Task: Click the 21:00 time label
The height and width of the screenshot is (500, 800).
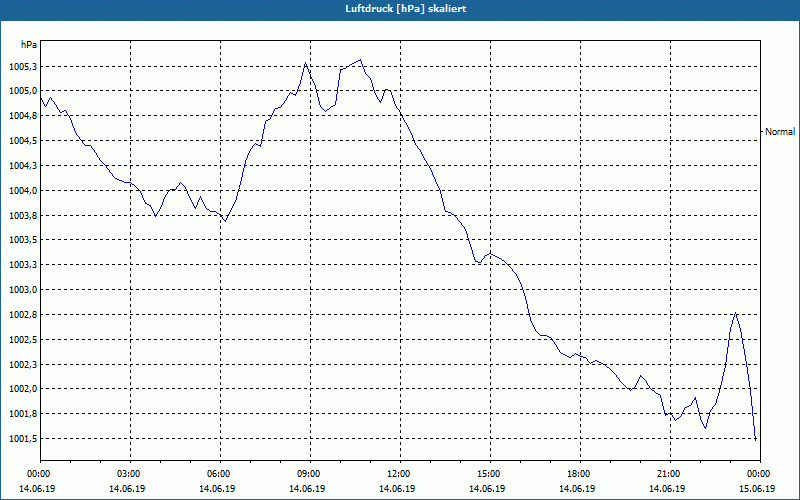Action: (667, 474)
